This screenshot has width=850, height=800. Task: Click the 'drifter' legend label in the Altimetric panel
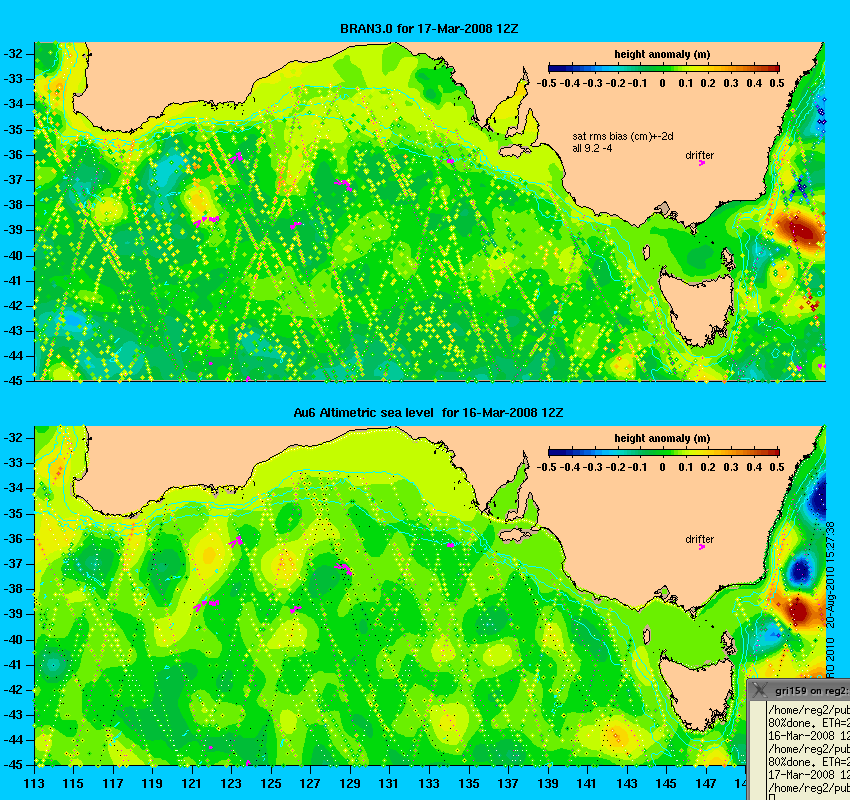(x=699, y=539)
